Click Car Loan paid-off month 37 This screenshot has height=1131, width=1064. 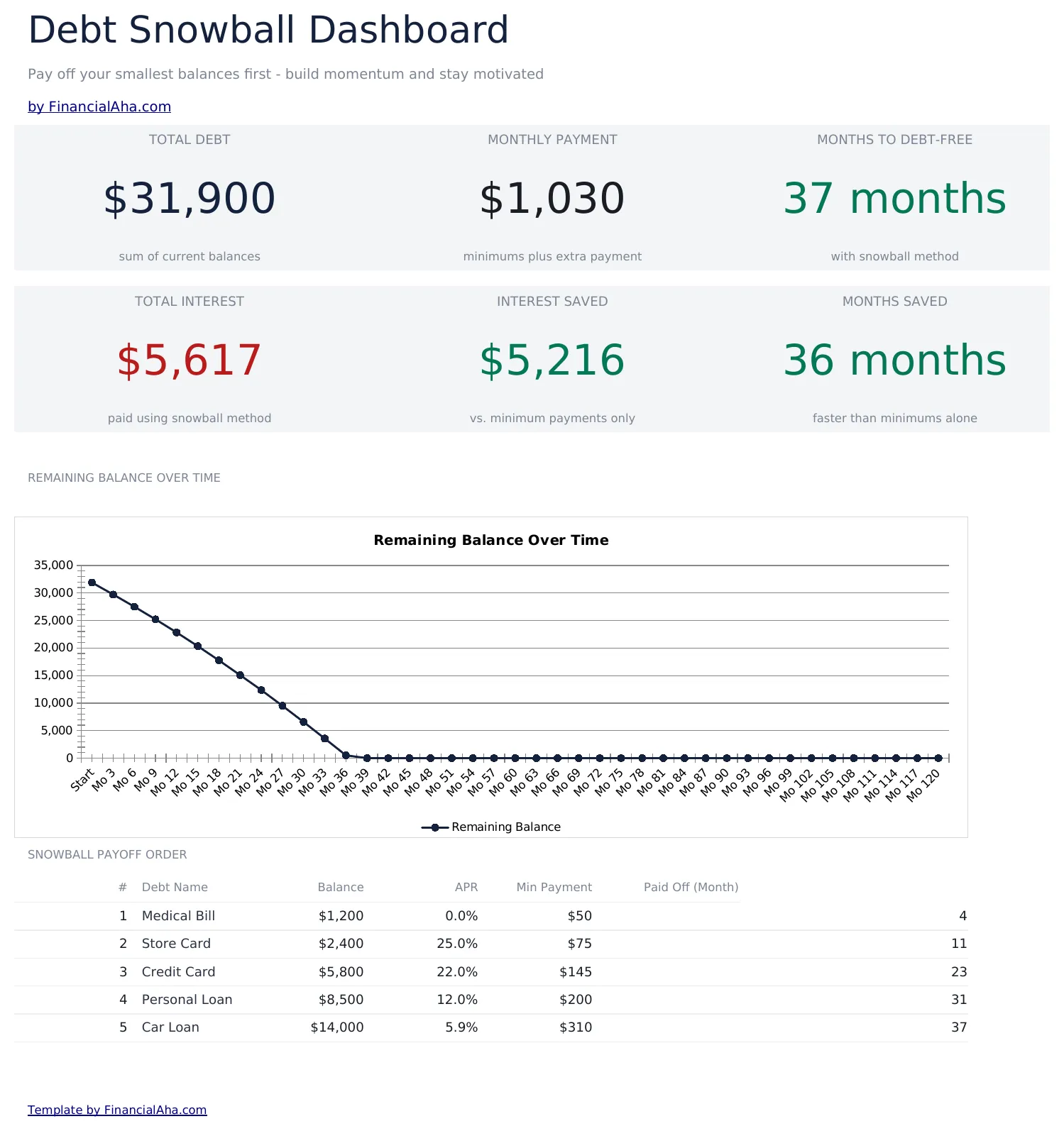[959, 1027]
